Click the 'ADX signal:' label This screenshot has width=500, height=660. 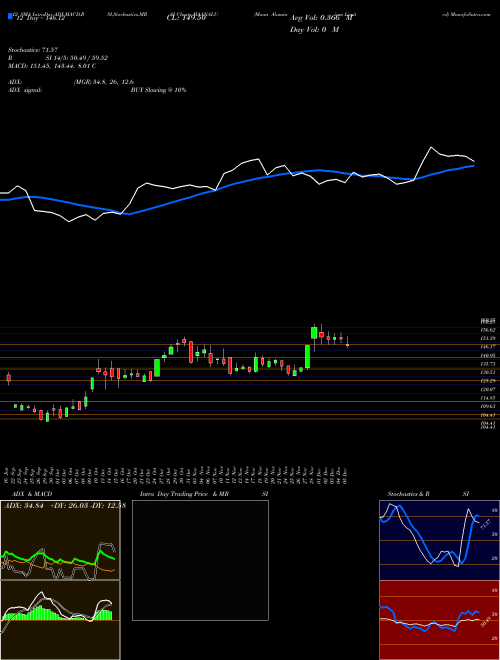tap(25, 90)
